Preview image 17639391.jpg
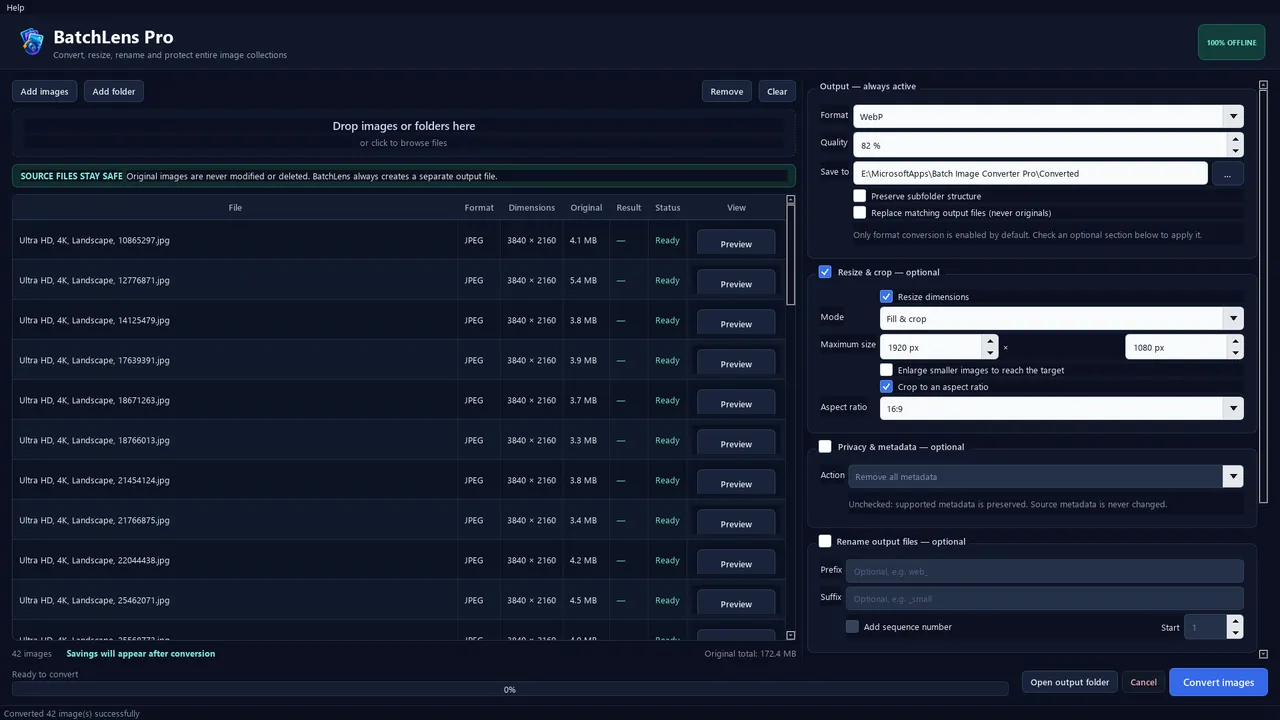 point(736,364)
